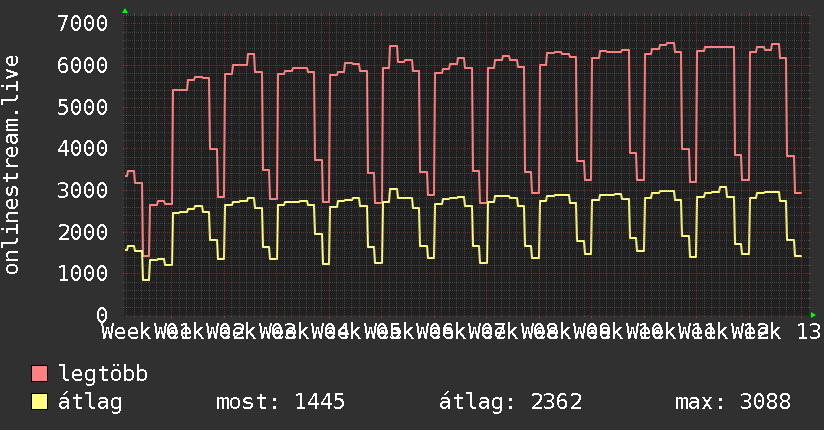
Task: Click the 0 origin axis label
Action: [x=102, y=315]
